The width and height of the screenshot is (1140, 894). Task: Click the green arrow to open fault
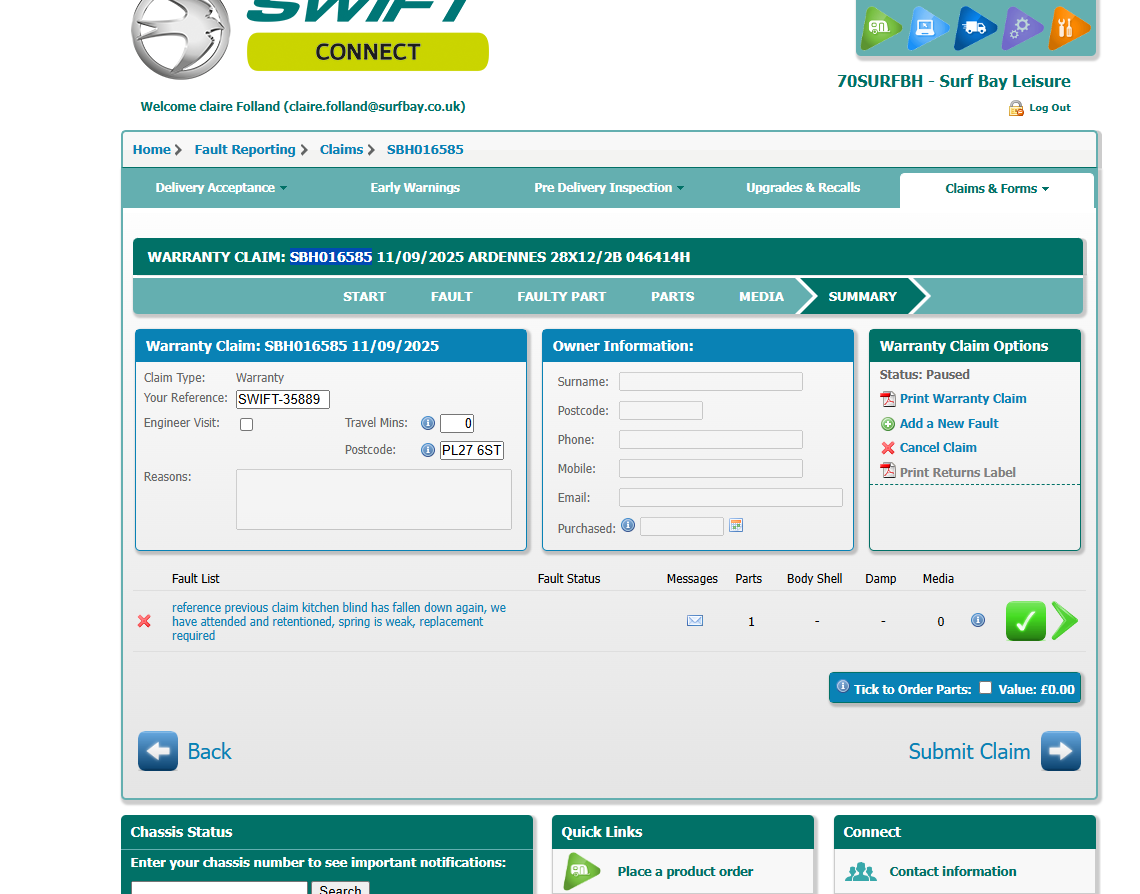click(1065, 621)
